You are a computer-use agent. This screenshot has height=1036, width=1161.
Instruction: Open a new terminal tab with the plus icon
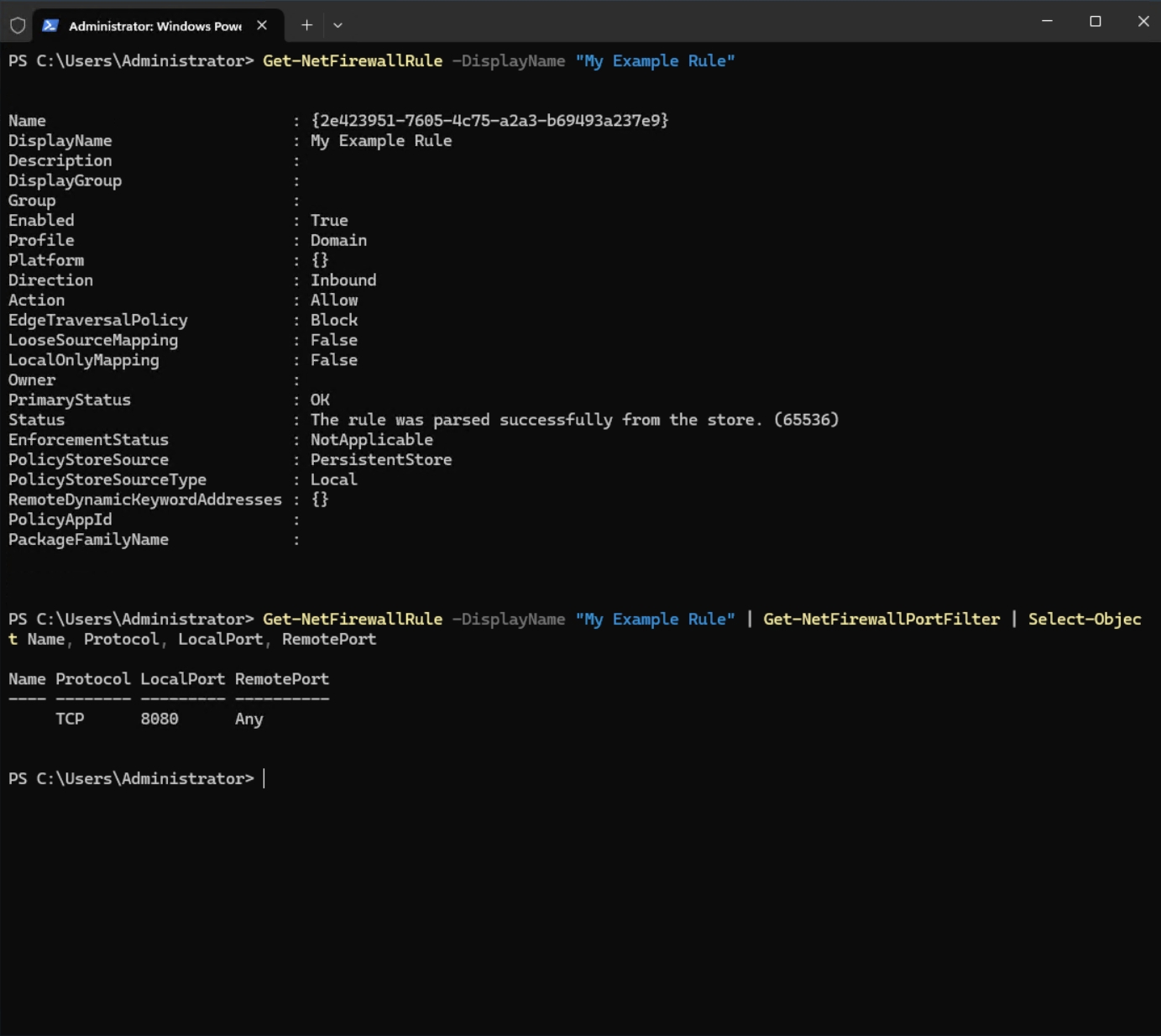point(306,25)
